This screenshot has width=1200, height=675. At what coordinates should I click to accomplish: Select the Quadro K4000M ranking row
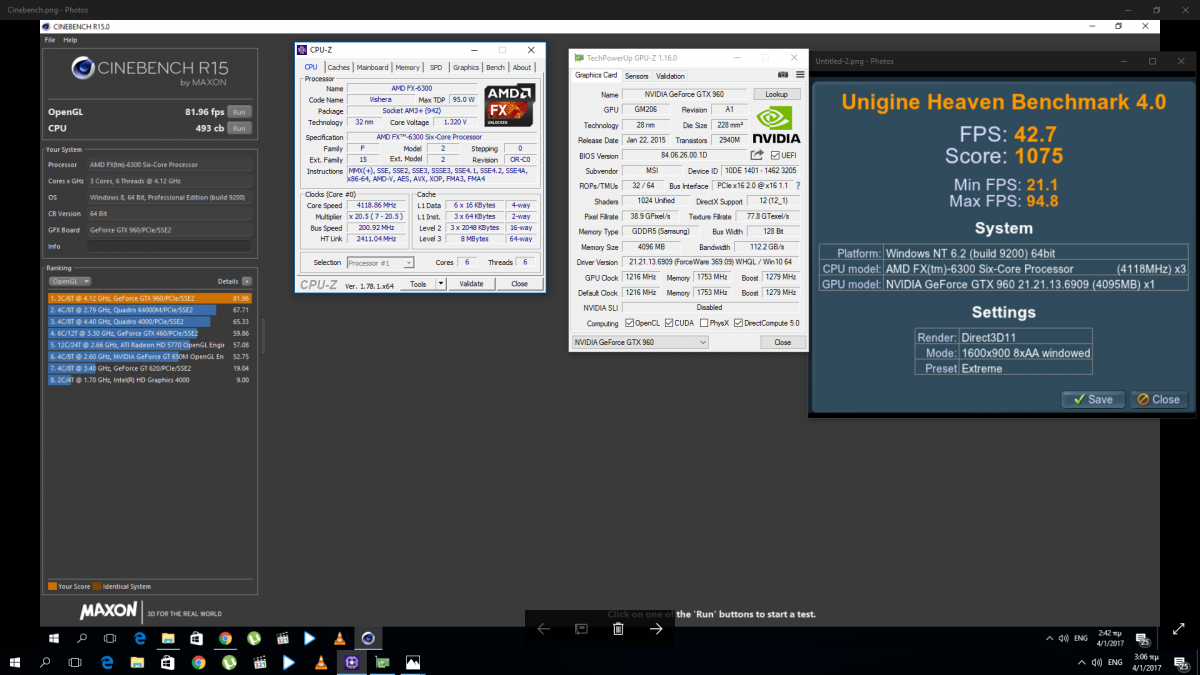point(150,310)
